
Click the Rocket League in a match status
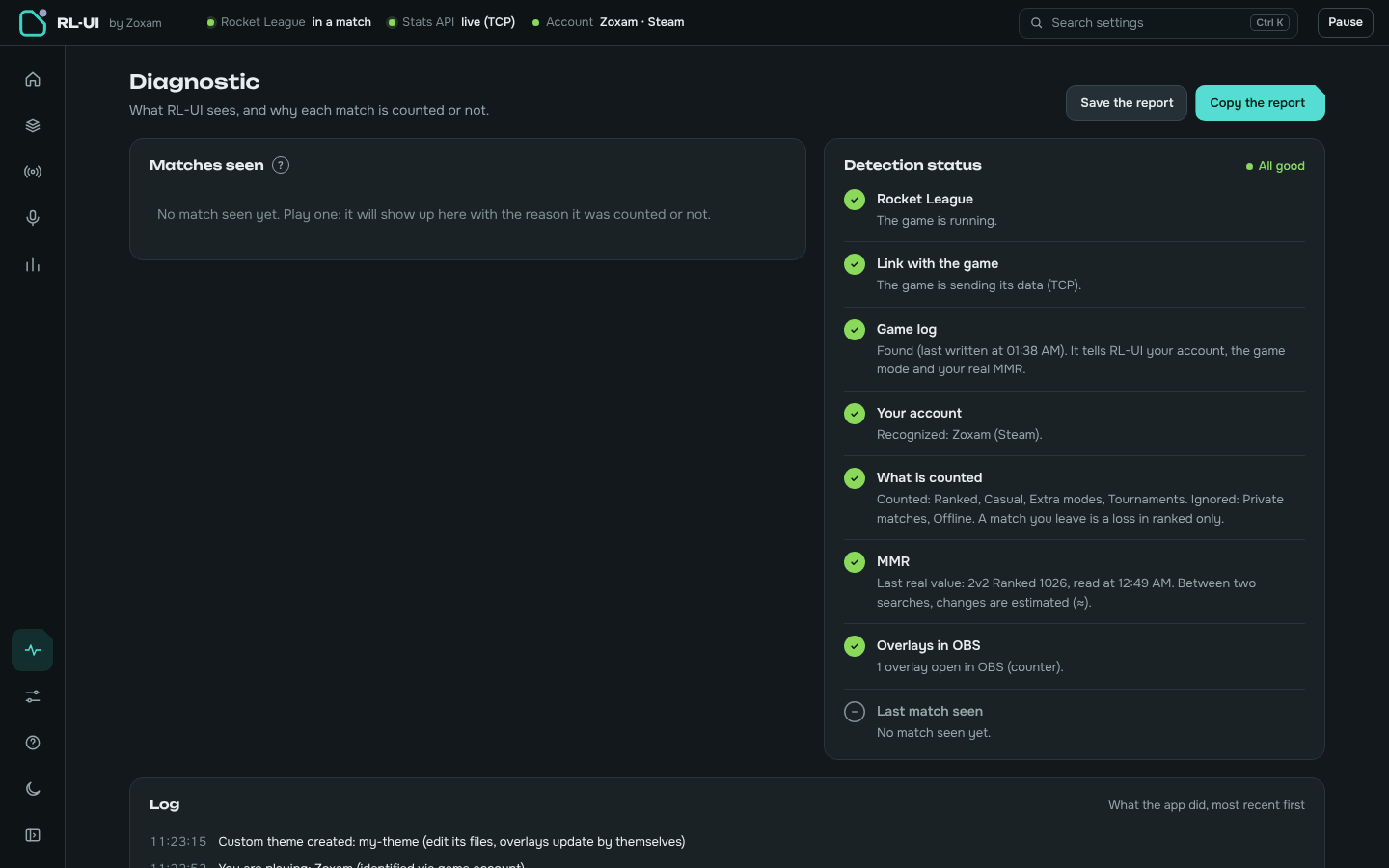(289, 22)
